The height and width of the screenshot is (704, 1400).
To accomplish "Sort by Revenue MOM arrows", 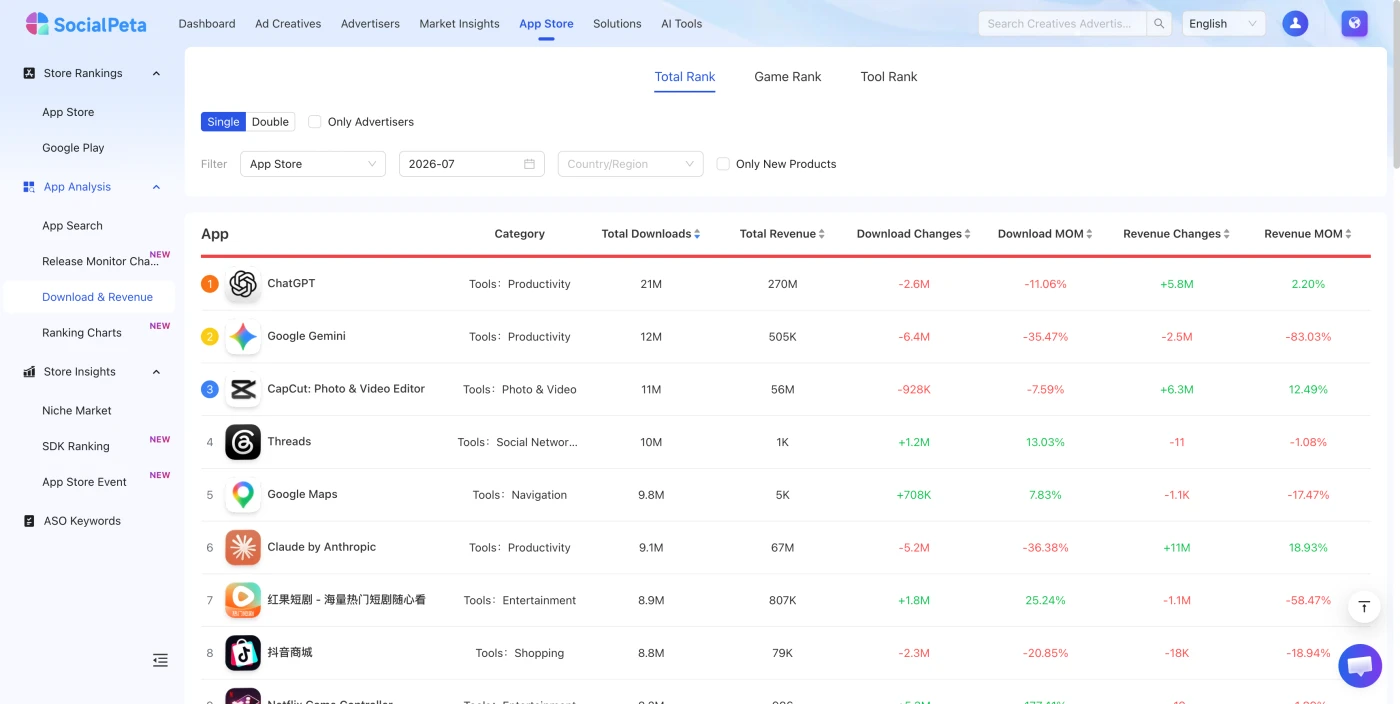I will (1349, 234).
